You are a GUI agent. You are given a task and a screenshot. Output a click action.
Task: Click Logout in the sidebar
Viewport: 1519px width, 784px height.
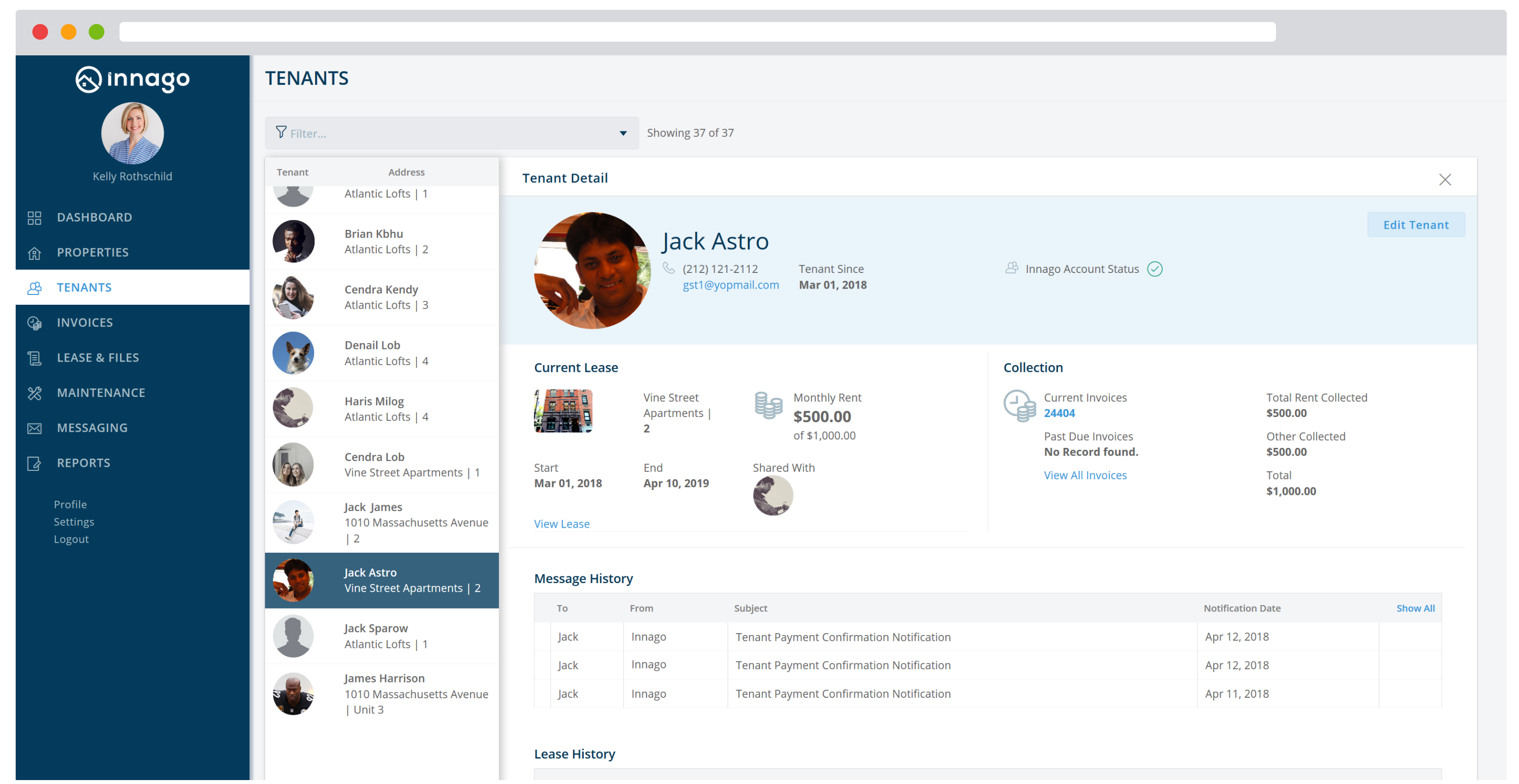tap(71, 539)
